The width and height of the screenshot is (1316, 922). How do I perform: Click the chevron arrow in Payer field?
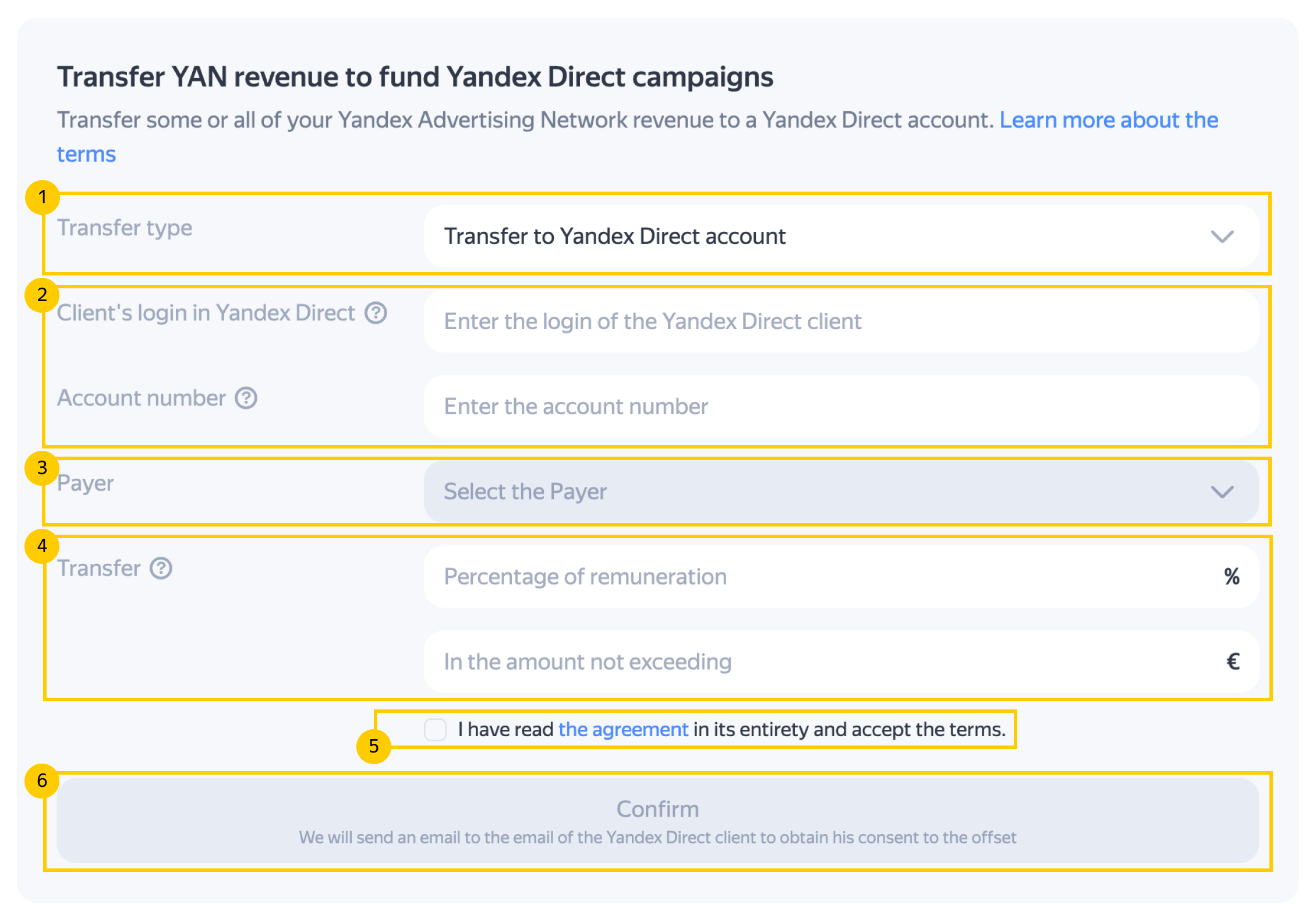point(1222,492)
